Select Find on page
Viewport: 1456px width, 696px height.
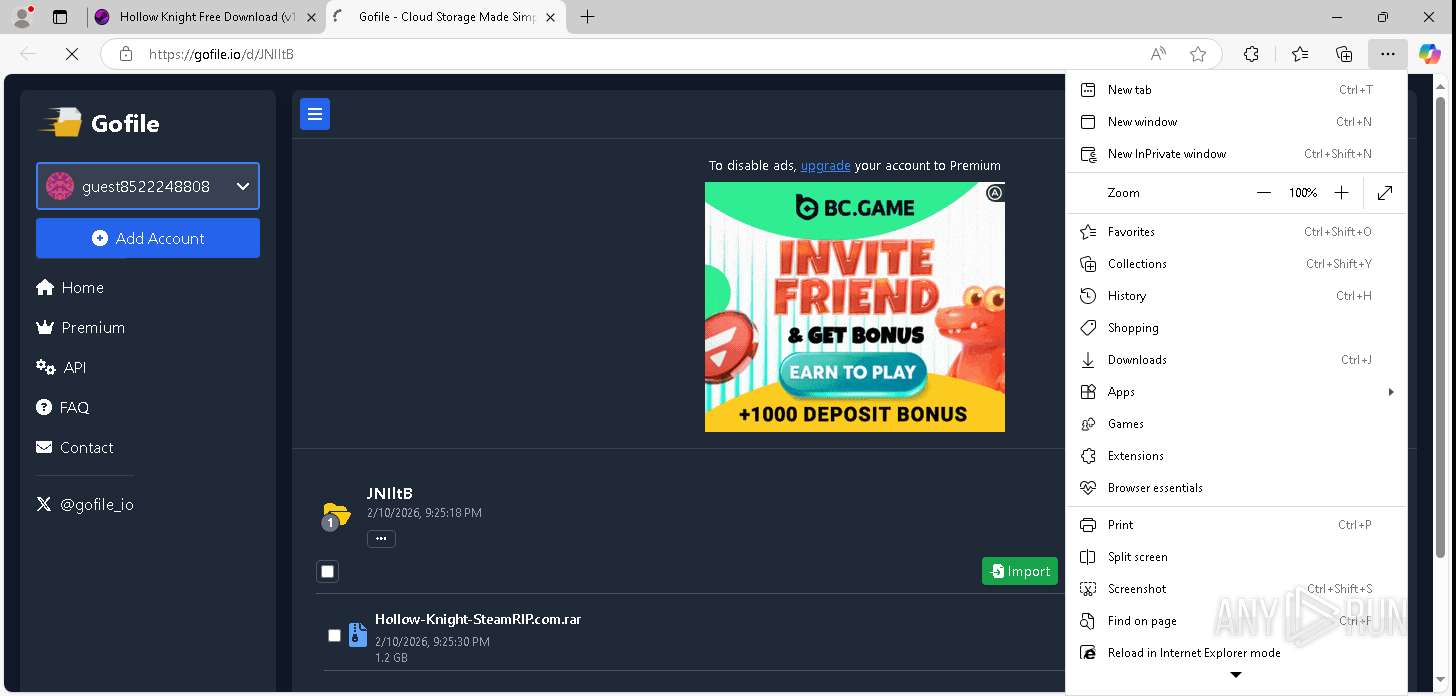click(x=1236, y=621)
